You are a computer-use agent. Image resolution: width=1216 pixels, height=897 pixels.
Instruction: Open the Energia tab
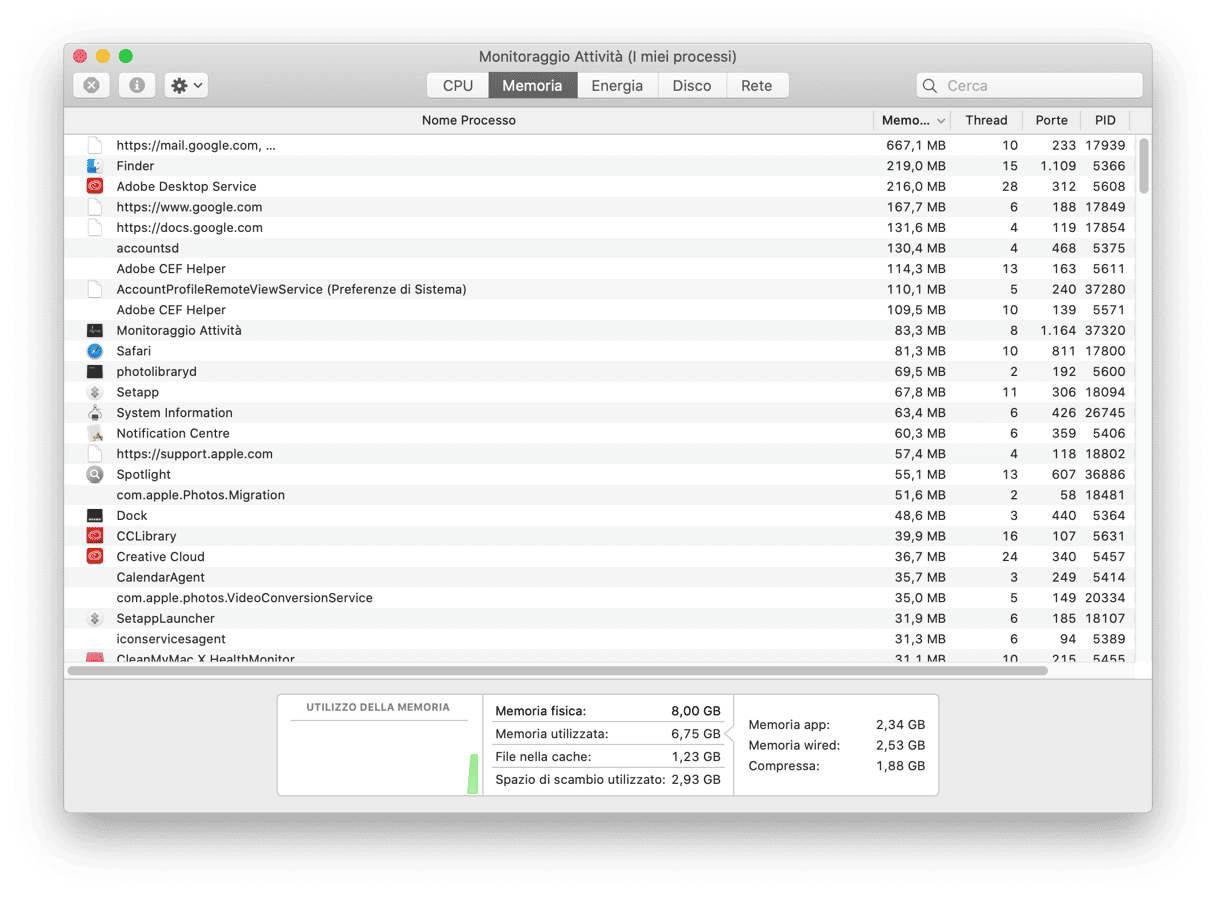[617, 86]
